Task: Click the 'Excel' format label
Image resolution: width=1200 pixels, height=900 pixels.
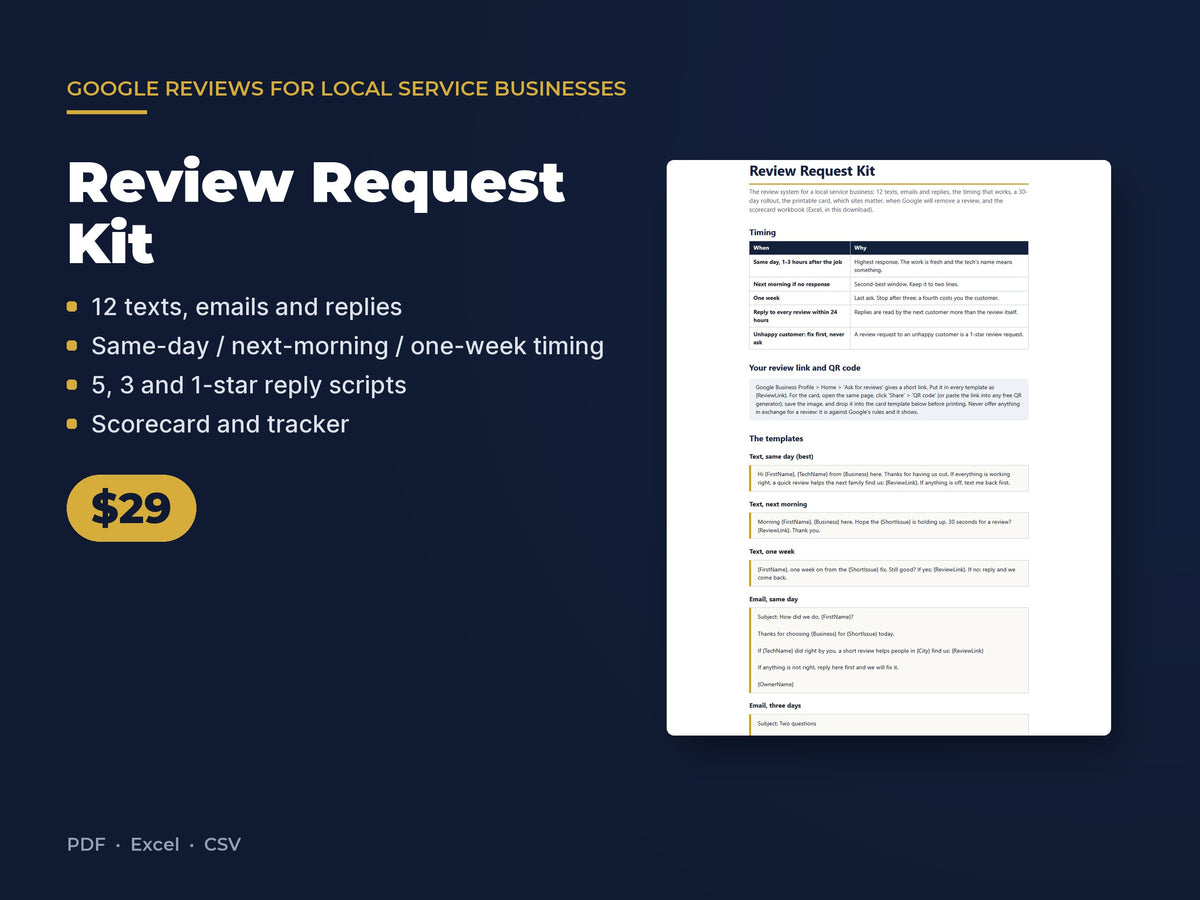Action: [155, 844]
